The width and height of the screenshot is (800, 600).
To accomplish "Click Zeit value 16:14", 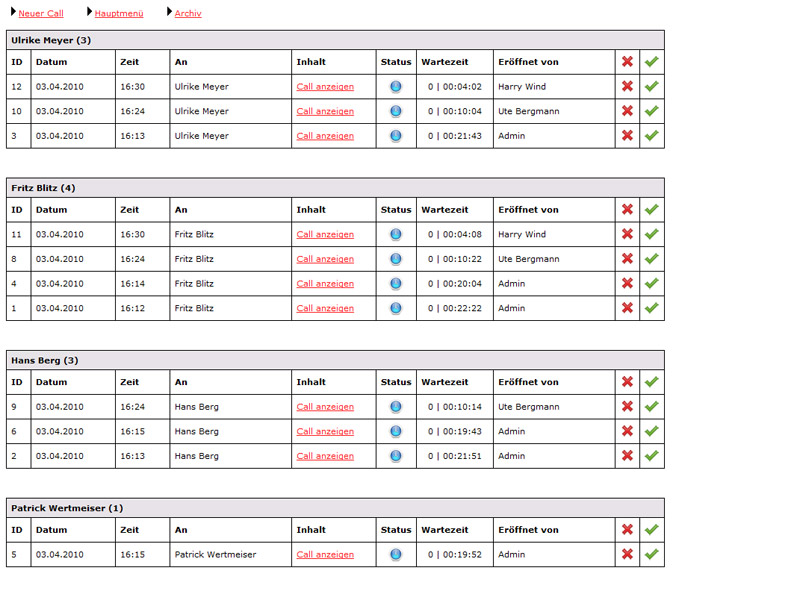I will [133, 284].
